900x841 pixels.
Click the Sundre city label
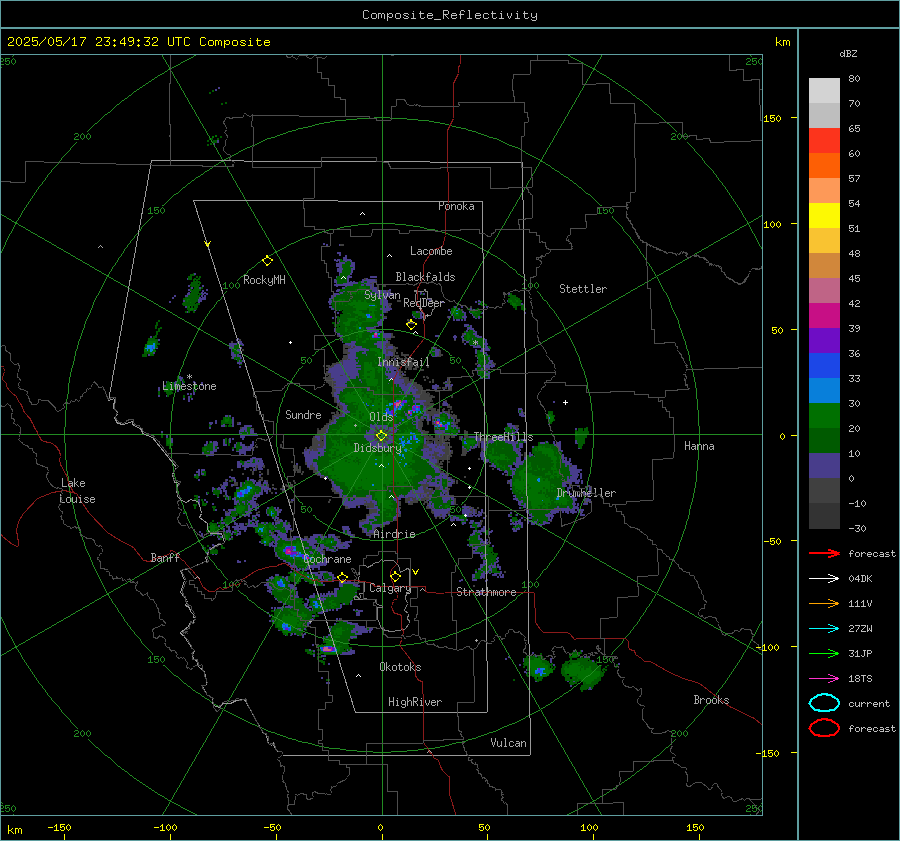click(x=304, y=414)
